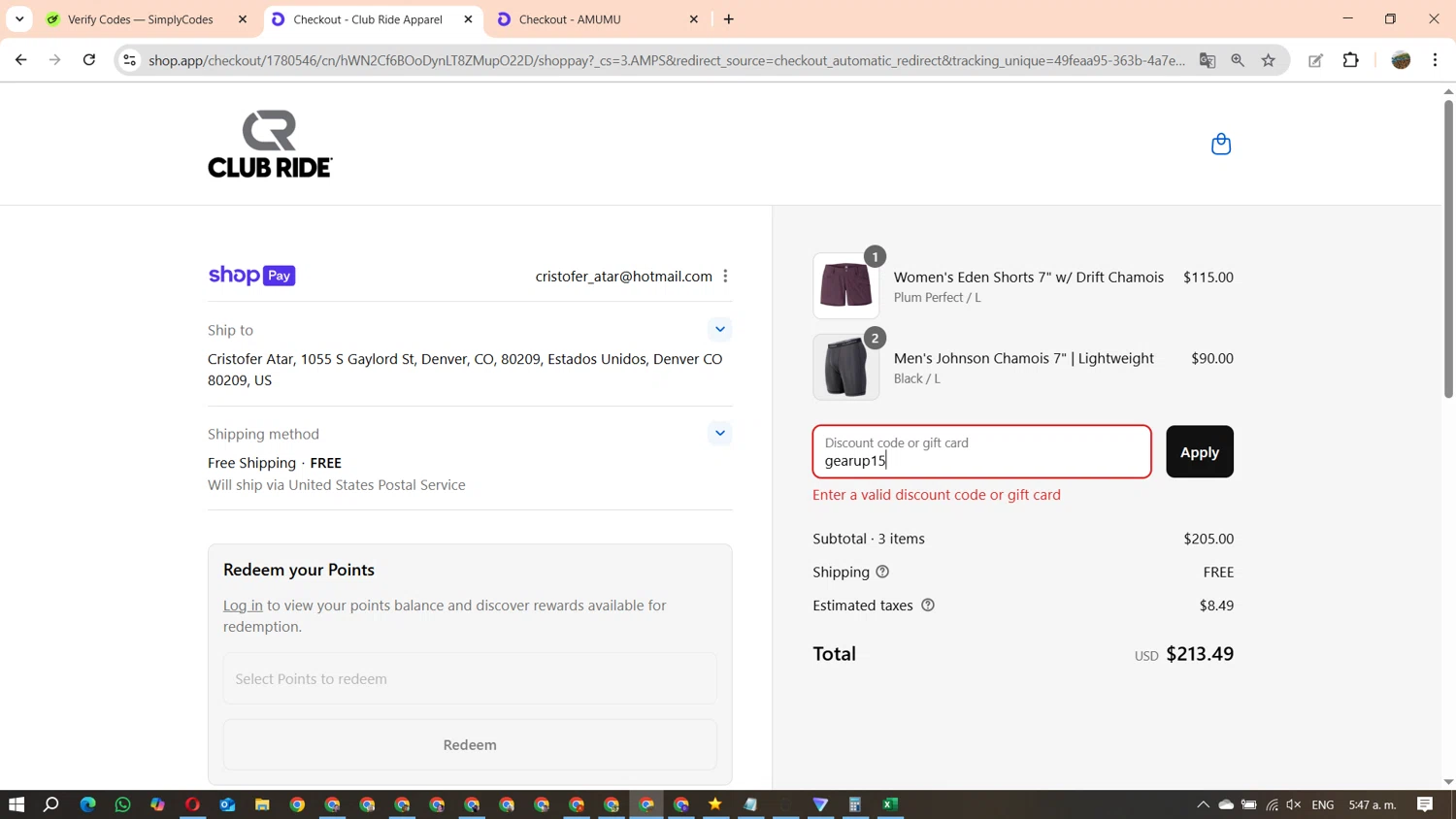Open Men's Johnson Chamois thumbnail
This screenshot has width=1456, height=819.
click(846, 368)
